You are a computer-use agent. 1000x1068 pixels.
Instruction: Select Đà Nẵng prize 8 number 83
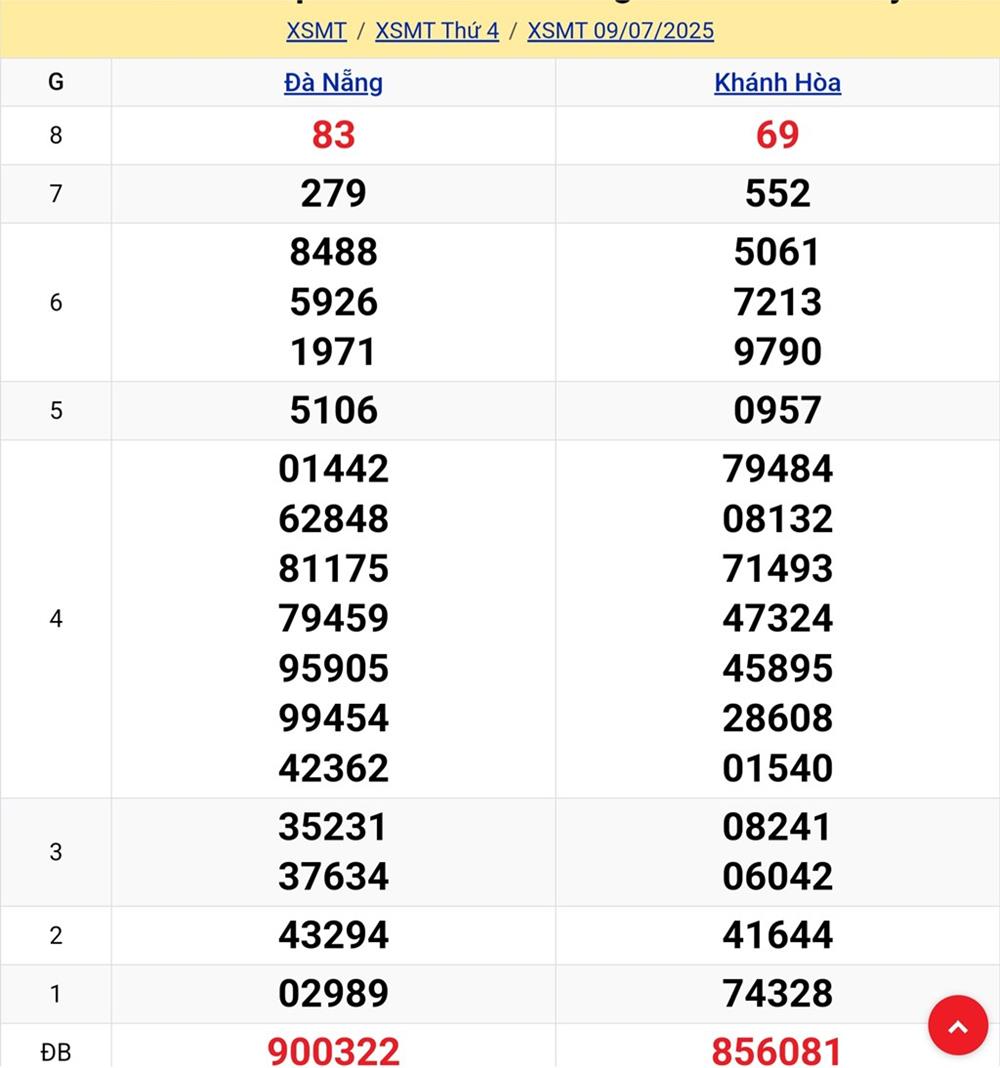[333, 135]
